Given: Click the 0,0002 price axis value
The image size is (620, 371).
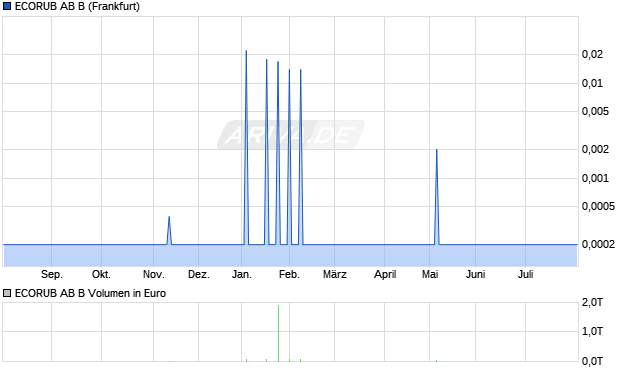Looking at the screenshot, I should [598, 244].
